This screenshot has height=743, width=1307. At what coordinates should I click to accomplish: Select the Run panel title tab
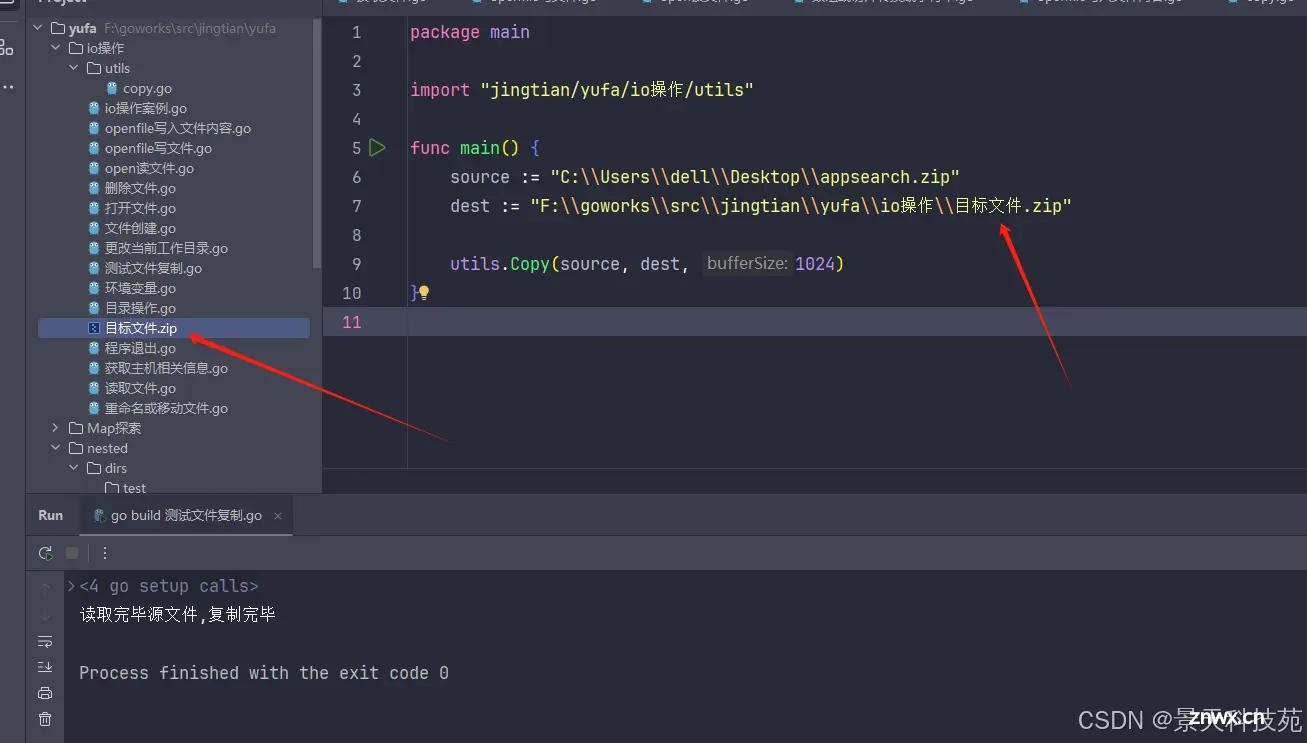[51, 516]
